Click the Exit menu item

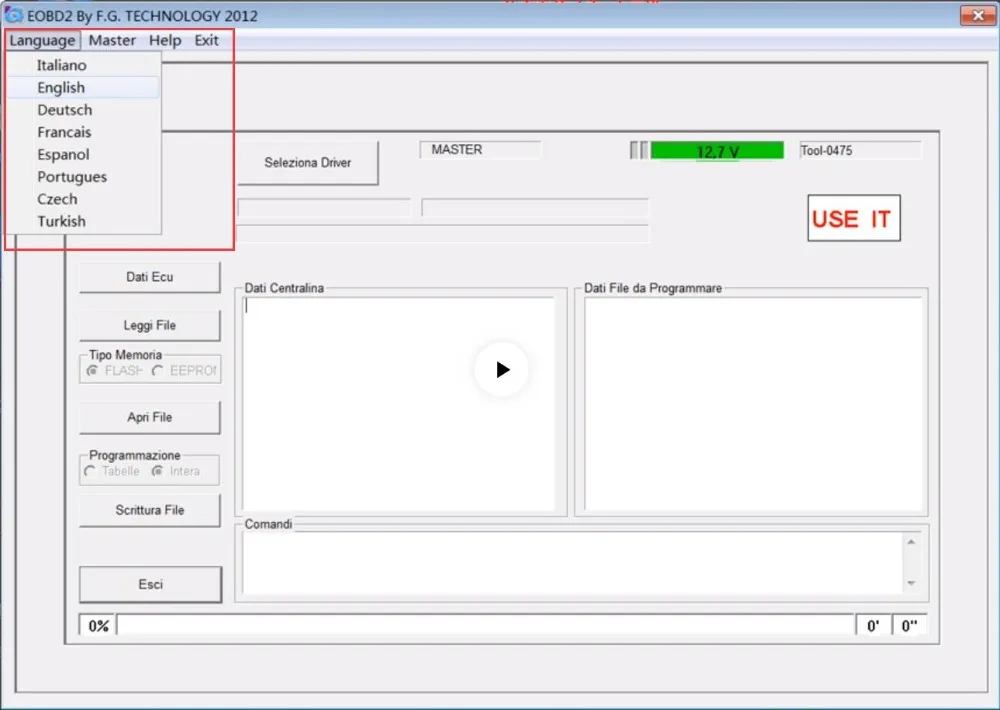pyautogui.click(x=207, y=40)
